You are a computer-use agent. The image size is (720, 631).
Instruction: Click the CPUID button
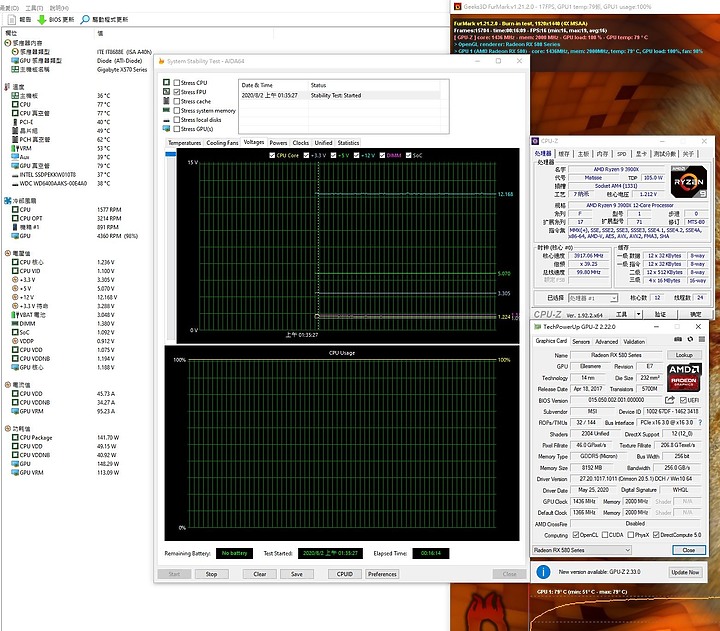pos(345,574)
